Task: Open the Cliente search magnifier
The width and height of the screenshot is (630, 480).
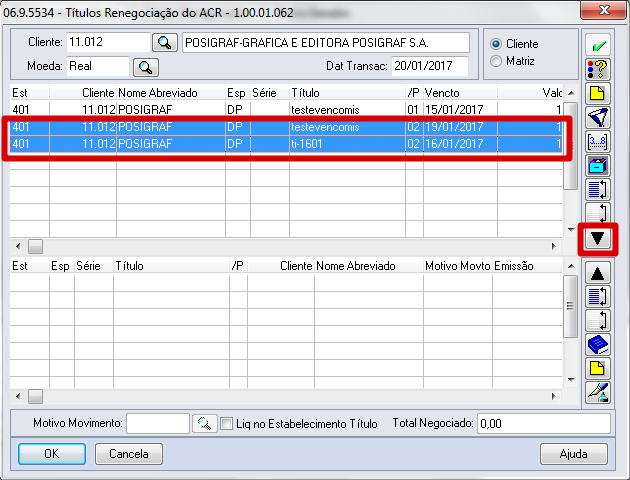Action: tap(165, 42)
